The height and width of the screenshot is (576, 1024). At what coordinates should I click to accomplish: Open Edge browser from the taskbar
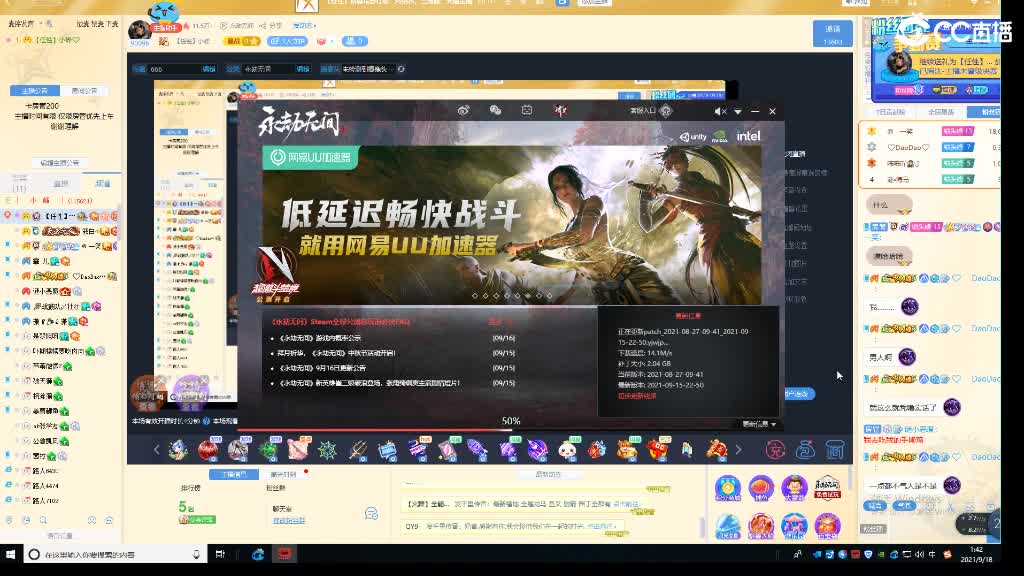tap(258, 554)
